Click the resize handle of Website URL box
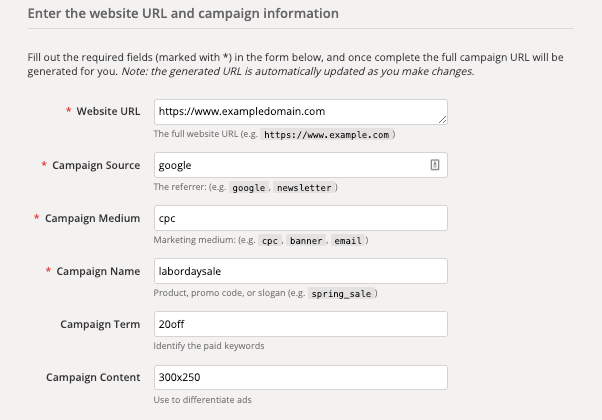Image resolution: width=602 pixels, height=420 pixels. coord(442,120)
